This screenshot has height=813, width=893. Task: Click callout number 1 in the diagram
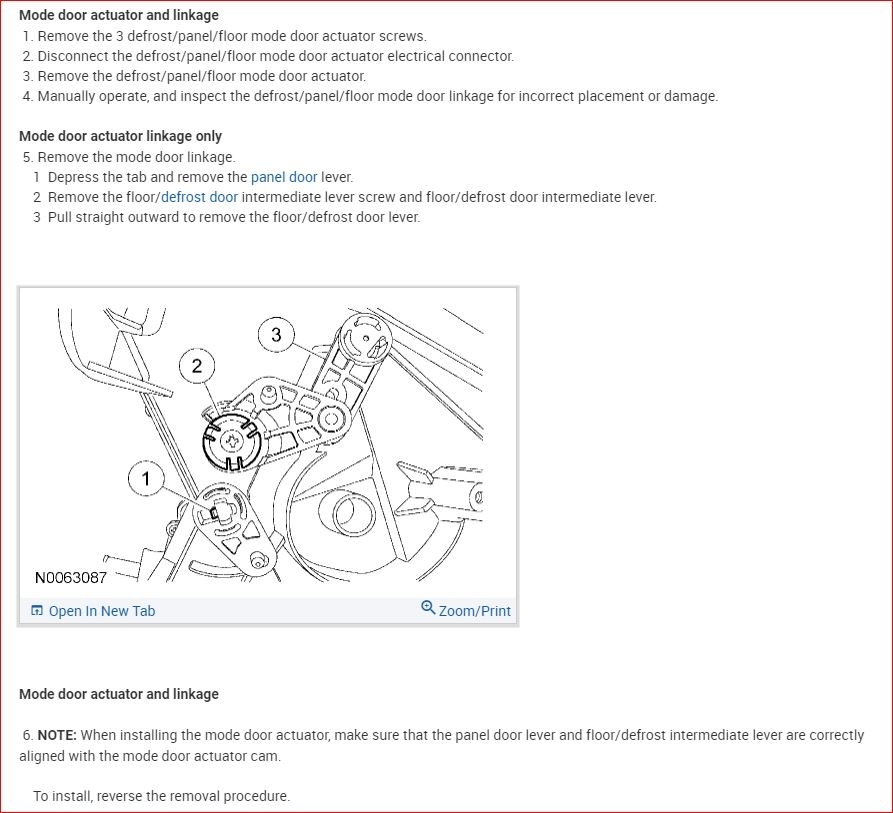(x=146, y=480)
